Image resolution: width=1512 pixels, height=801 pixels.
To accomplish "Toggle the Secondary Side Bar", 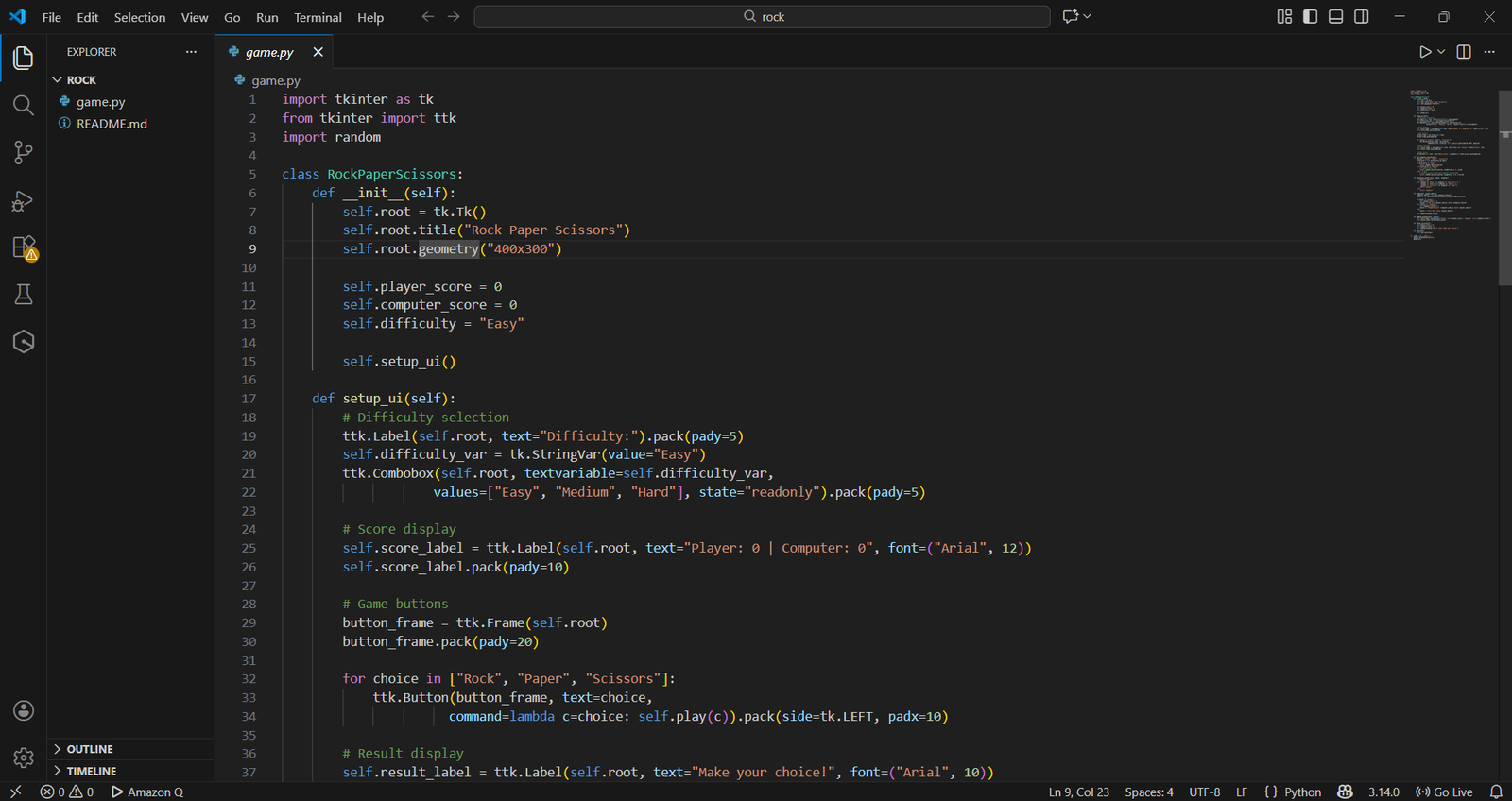I will [1361, 17].
